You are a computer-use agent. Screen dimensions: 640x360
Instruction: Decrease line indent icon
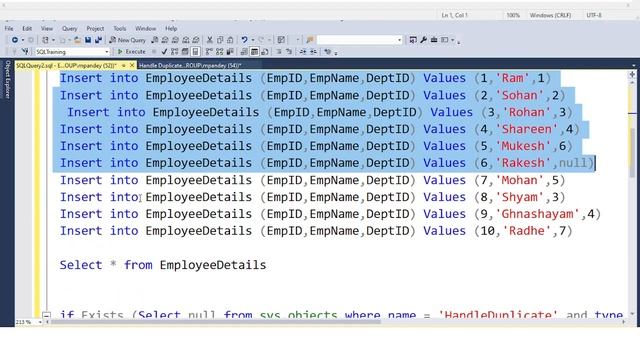[302, 52]
